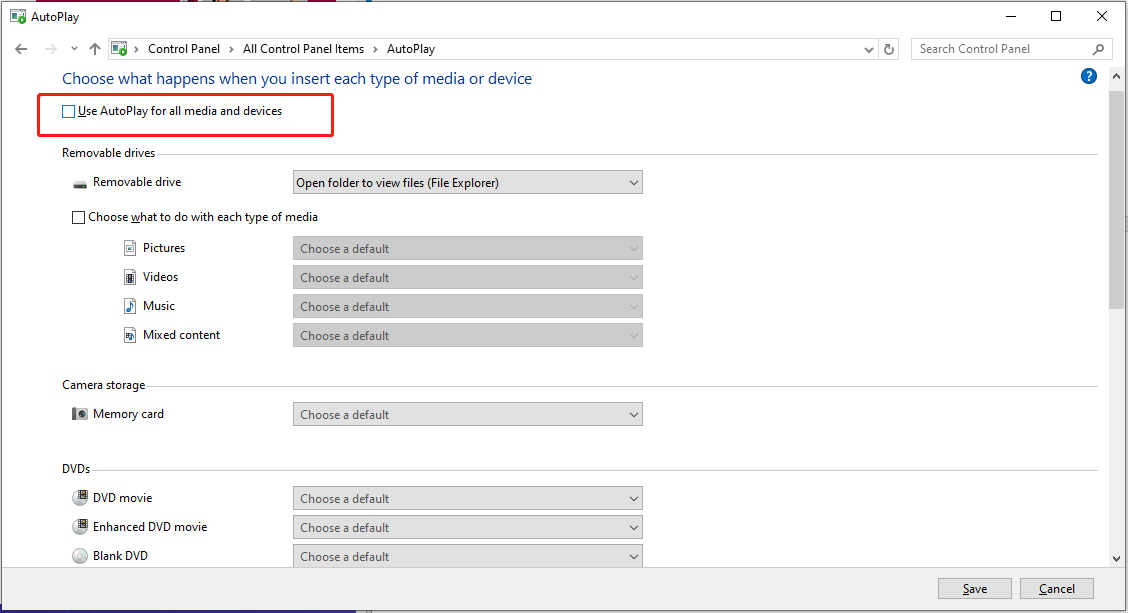Viewport: 1128px width, 613px height.
Task: Open the Removable drive action dropdown
Action: pyautogui.click(x=467, y=183)
